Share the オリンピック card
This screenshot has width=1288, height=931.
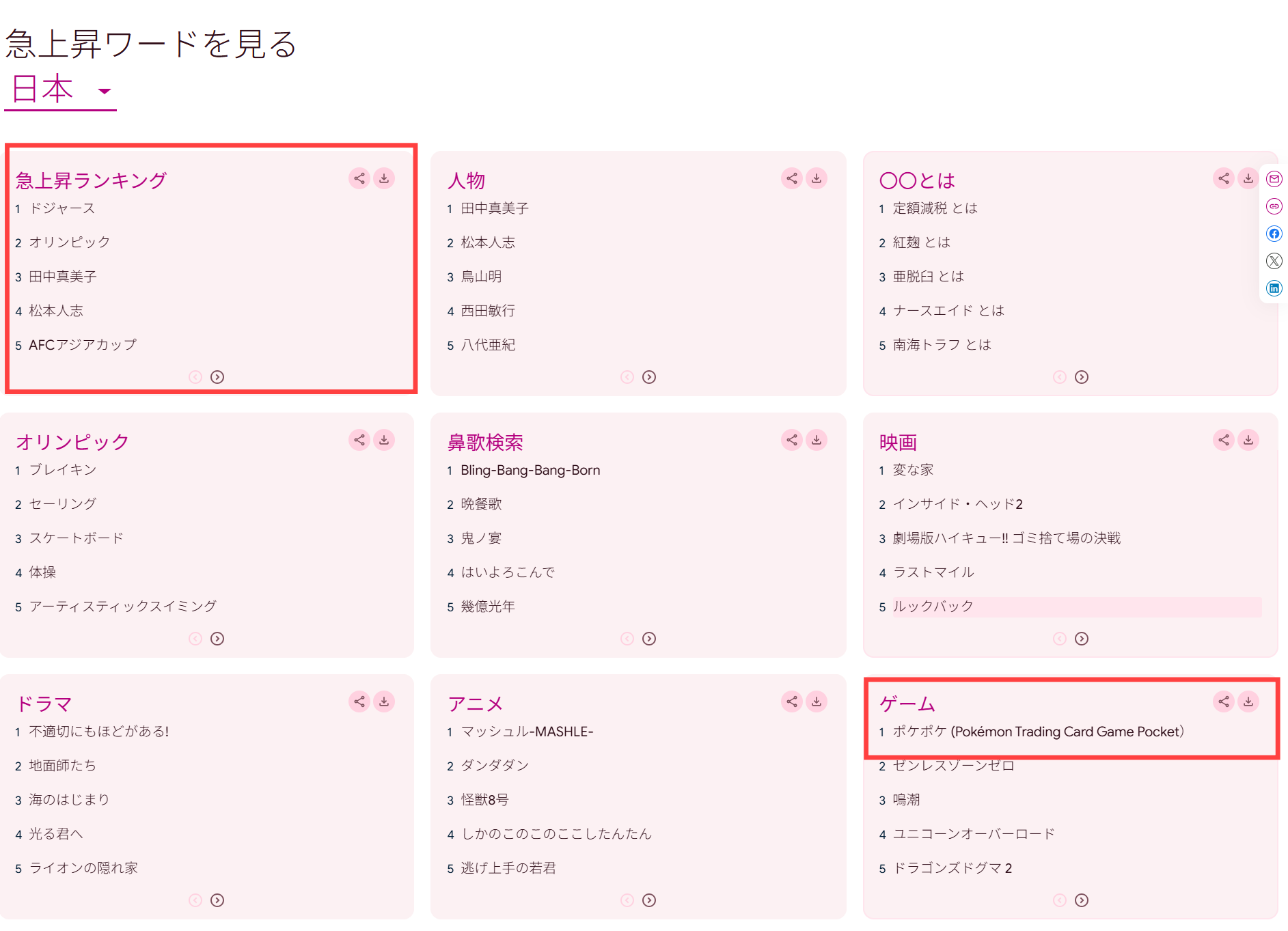(x=359, y=440)
